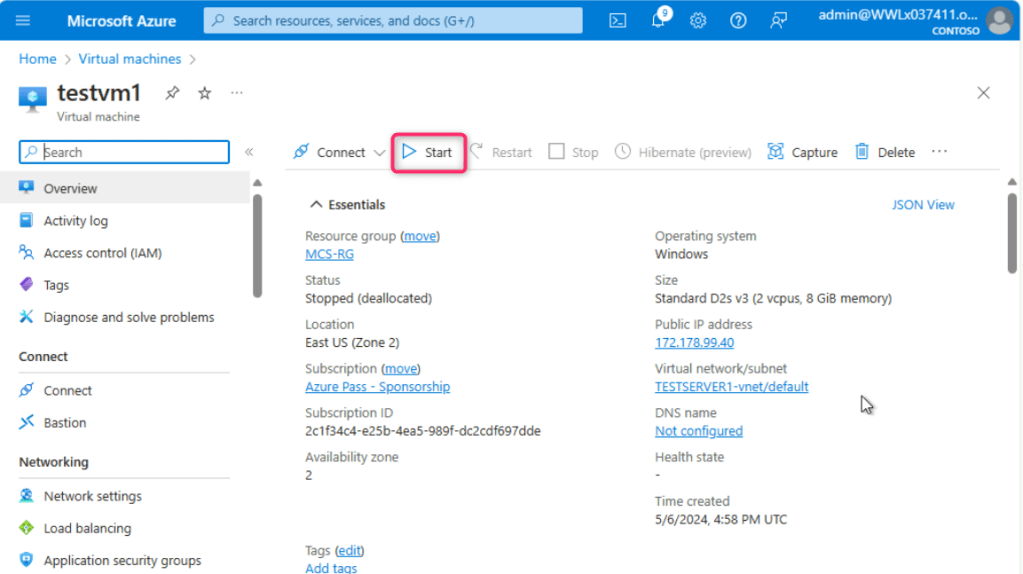Screen dimensions: 1023x574
Task: Collapse the left sidebar menu
Action: click(x=249, y=152)
